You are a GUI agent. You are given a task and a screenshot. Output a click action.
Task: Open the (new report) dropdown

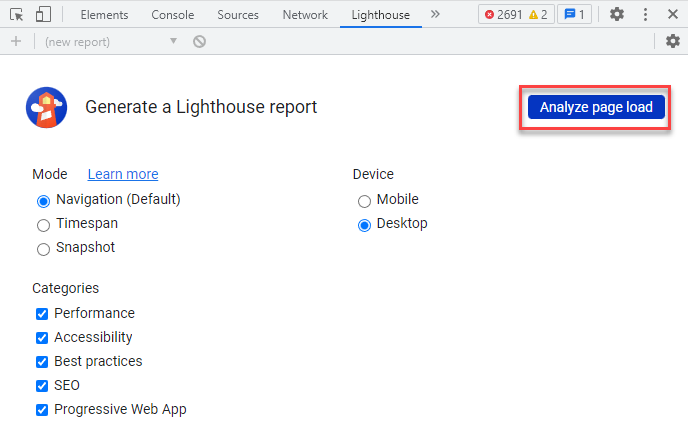pos(111,42)
